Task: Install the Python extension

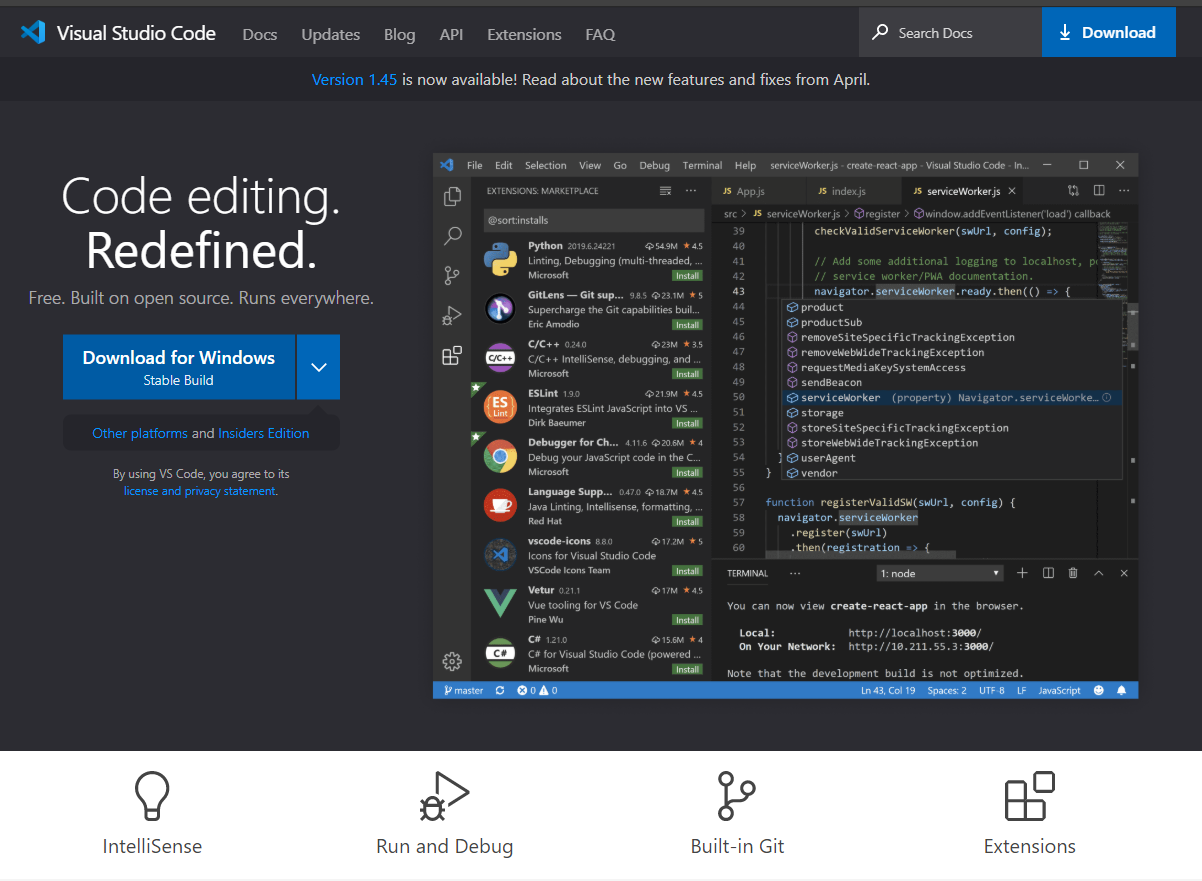Action: (x=687, y=276)
